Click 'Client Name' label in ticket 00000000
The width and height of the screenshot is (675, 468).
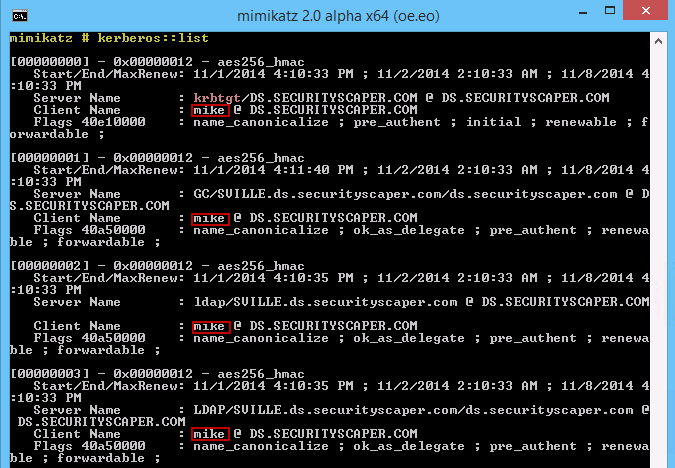pos(77,110)
